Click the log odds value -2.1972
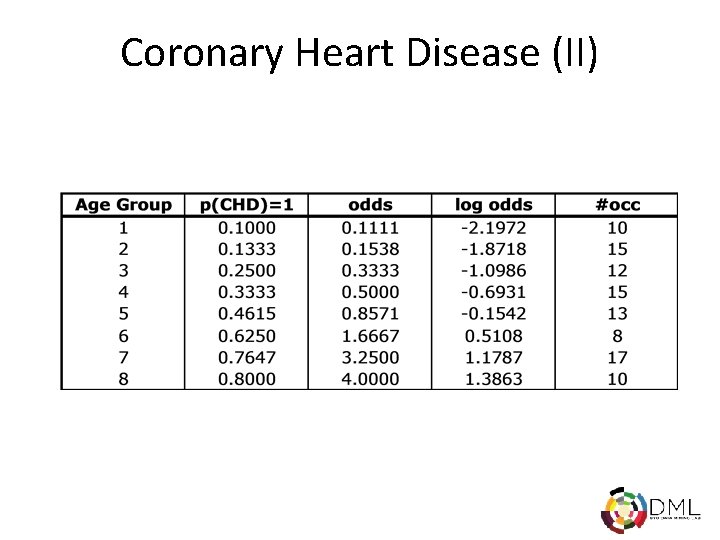Image resolution: width=720 pixels, height=540 pixels. pyautogui.click(x=492, y=227)
